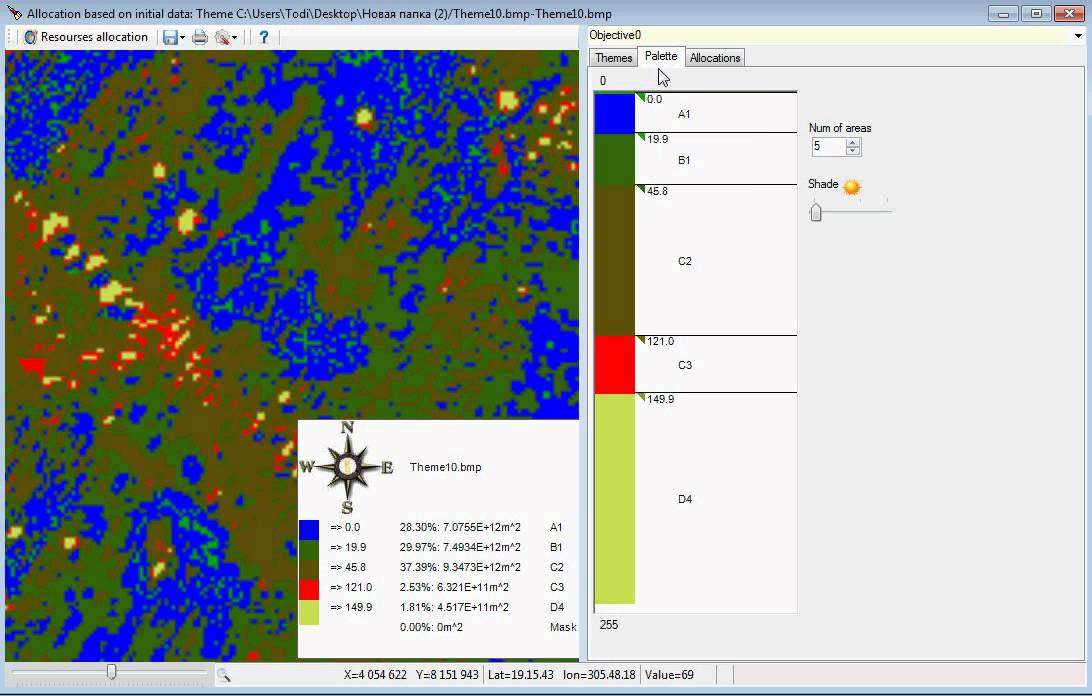Click the save floppy disk icon
The height and width of the screenshot is (696, 1092).
pos(170,38)
